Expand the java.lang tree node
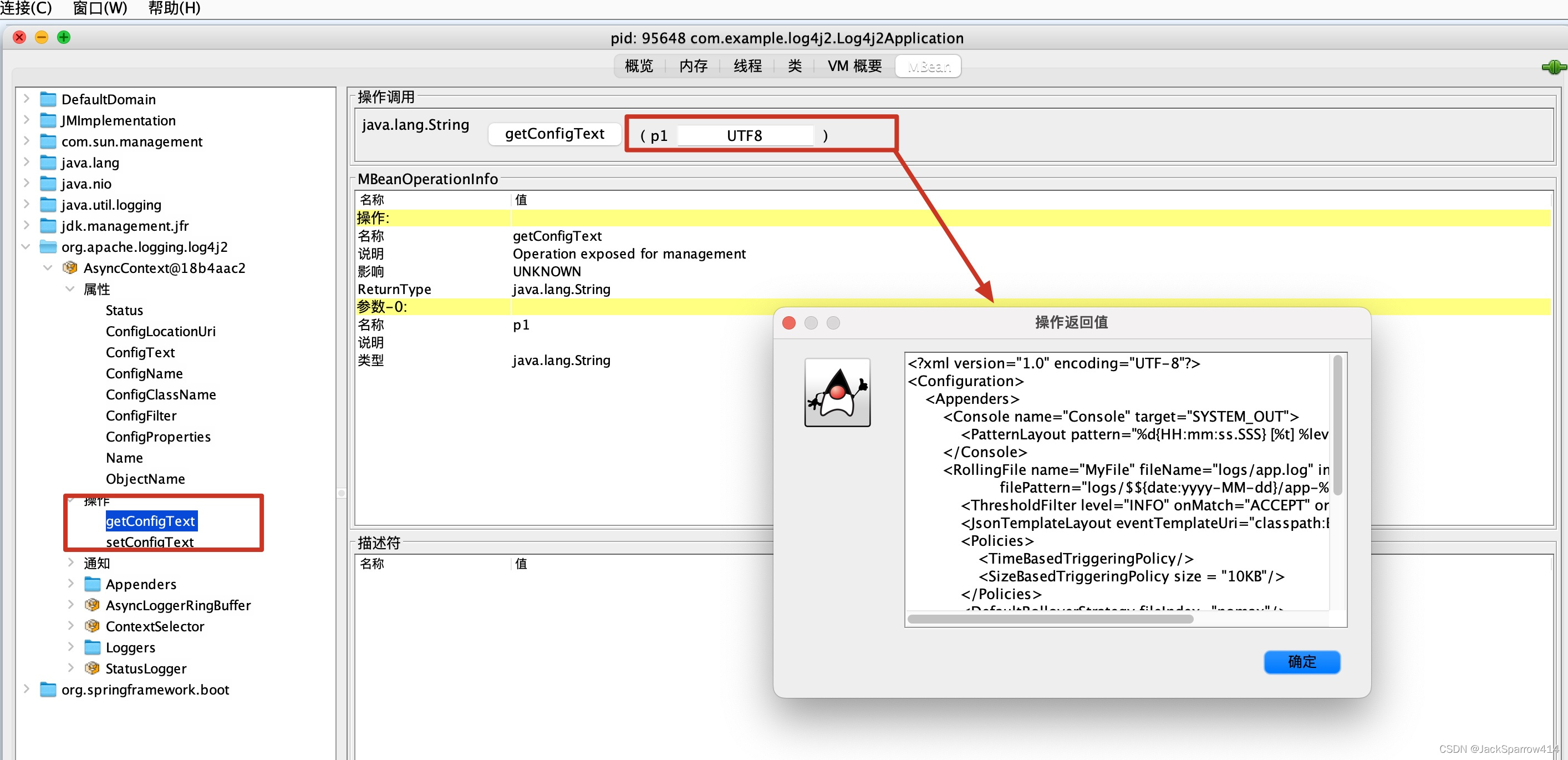The height and width of the screenshot is (760, 1568). (26, 162)
